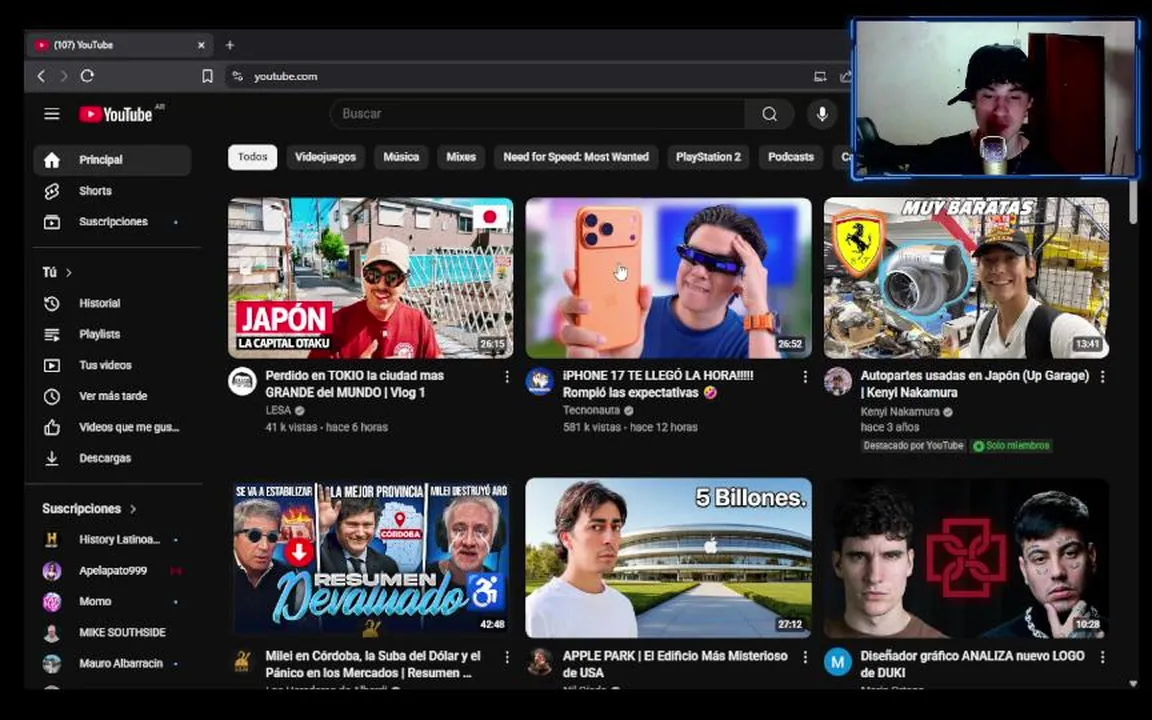Open Suscripciones in sidebar
Image resolution: width=1152 pixels, height=720 pixels.
[x=112, y=222]
